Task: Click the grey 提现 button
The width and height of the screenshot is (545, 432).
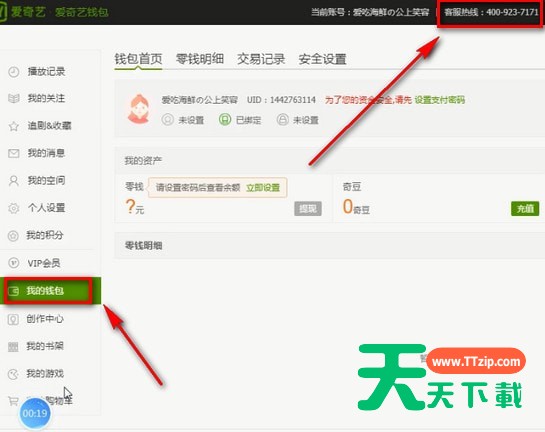Action: tap(308, 209)
